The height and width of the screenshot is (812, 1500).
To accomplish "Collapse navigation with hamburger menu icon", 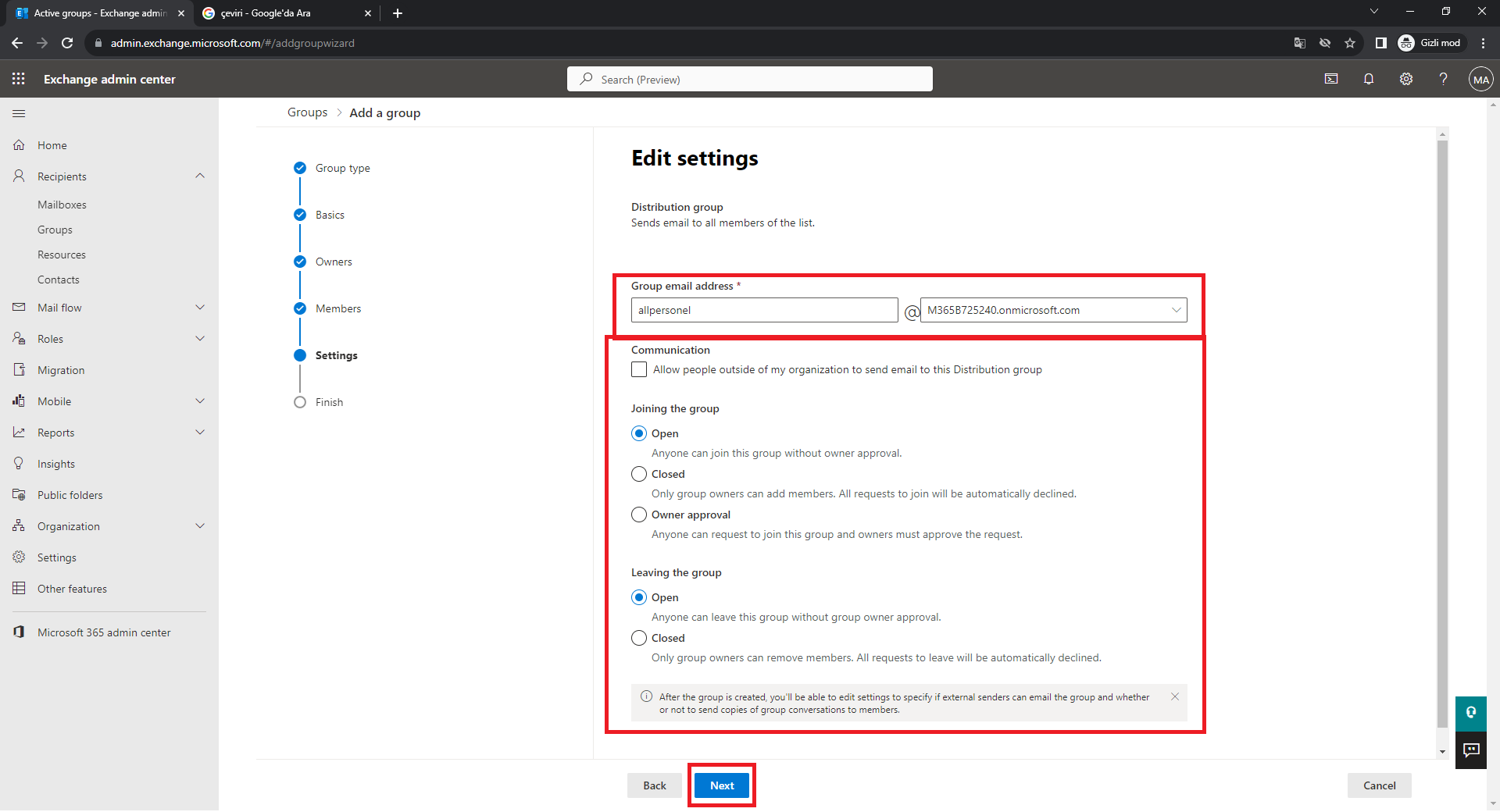I will 19,113.
